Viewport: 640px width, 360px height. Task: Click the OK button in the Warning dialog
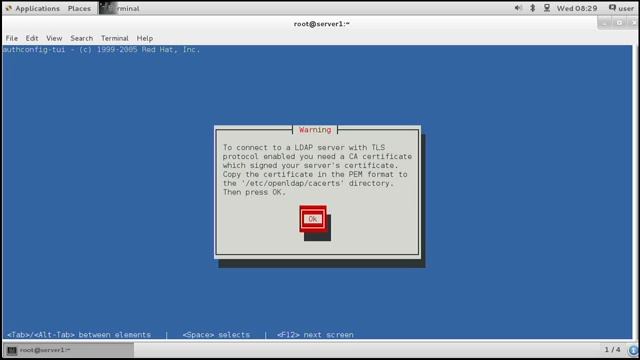(x=313, y=219)
